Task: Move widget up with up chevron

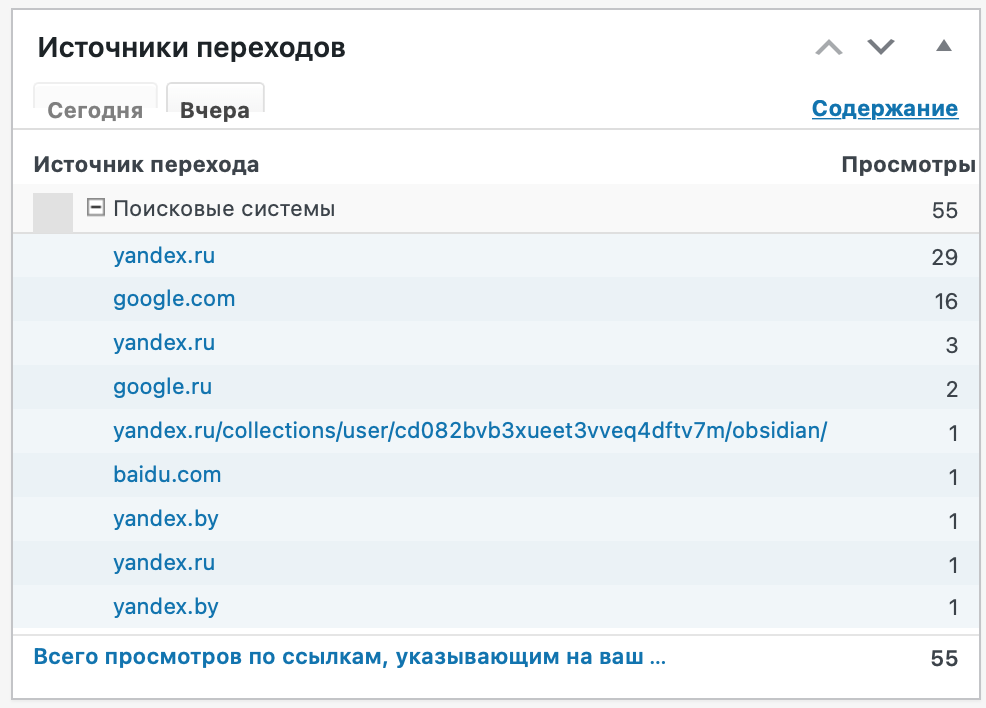Action: click(829, 47)
